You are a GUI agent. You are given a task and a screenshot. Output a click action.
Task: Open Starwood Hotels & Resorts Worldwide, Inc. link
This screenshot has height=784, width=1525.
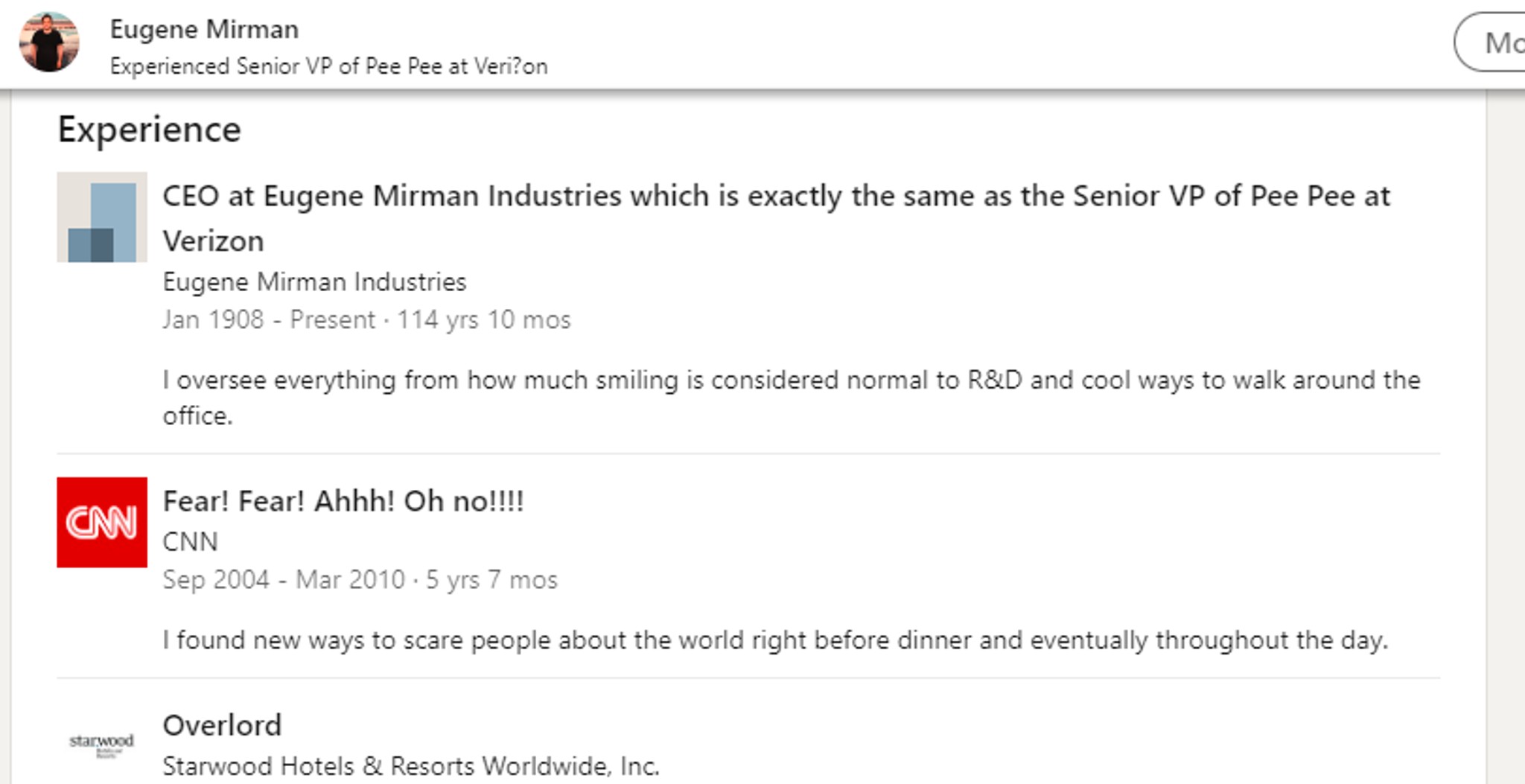tap(411, 766)
